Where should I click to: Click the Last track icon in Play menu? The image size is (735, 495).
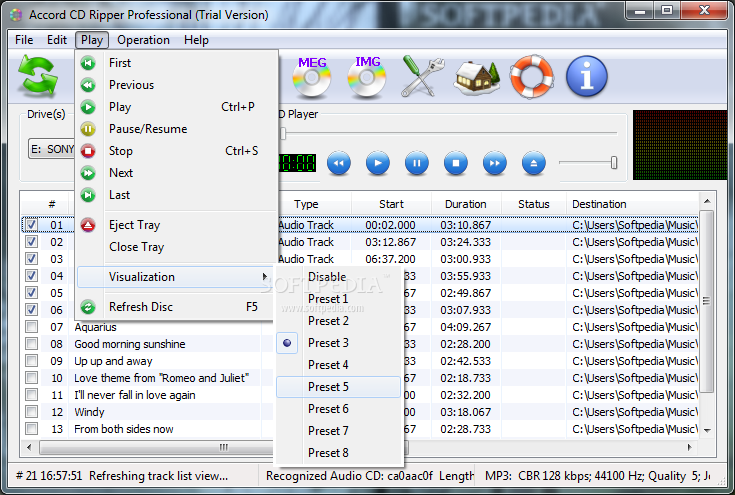pos(88,195)
